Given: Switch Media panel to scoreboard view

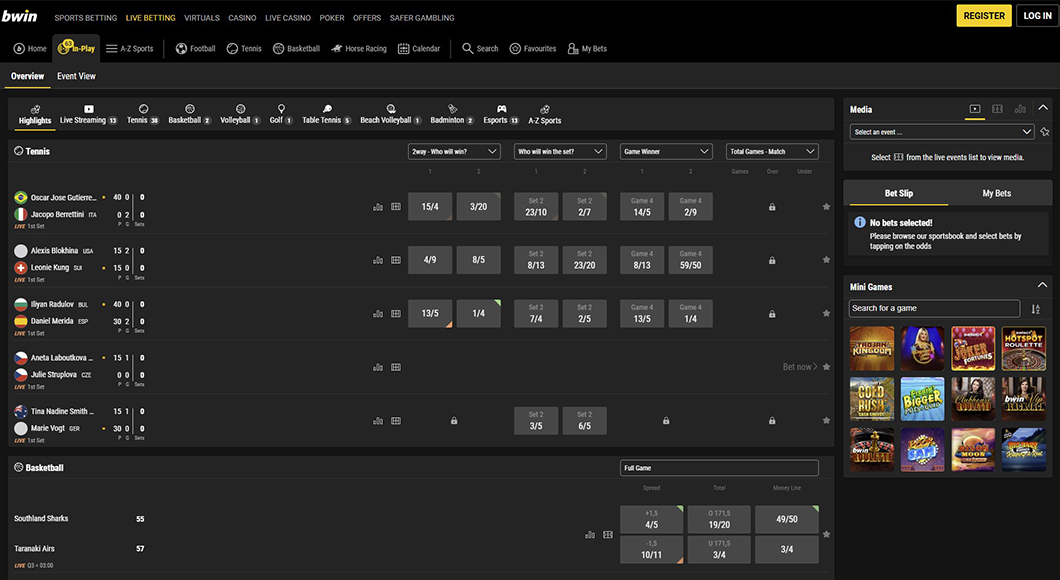Looking at the screenshot, I should pos(997,109).
